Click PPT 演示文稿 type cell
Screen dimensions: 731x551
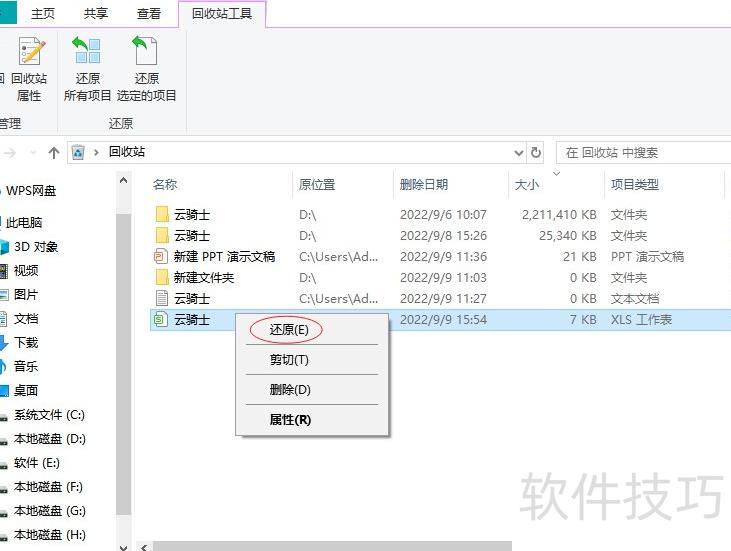pos(647,256)
